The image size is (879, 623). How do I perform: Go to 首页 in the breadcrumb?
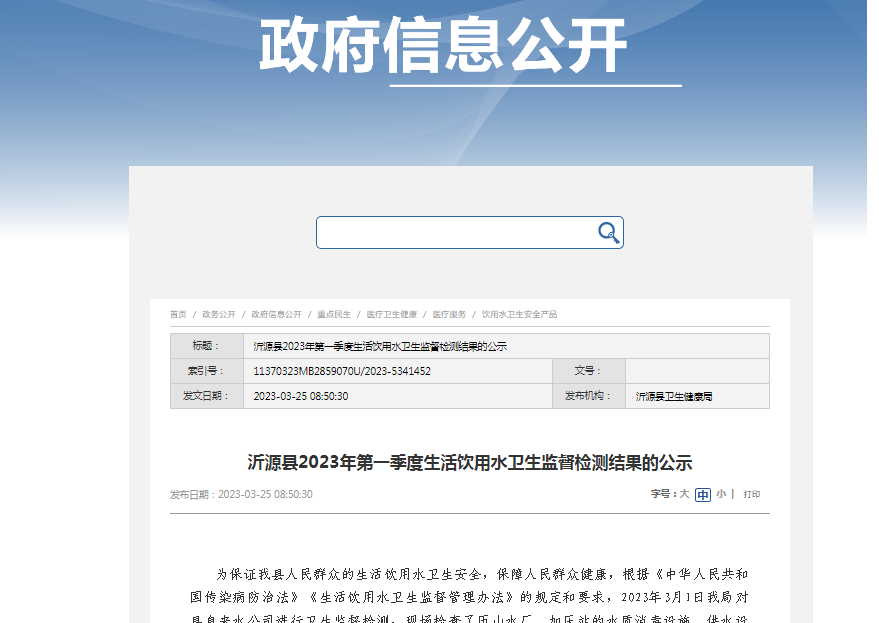tap(178, 314)
